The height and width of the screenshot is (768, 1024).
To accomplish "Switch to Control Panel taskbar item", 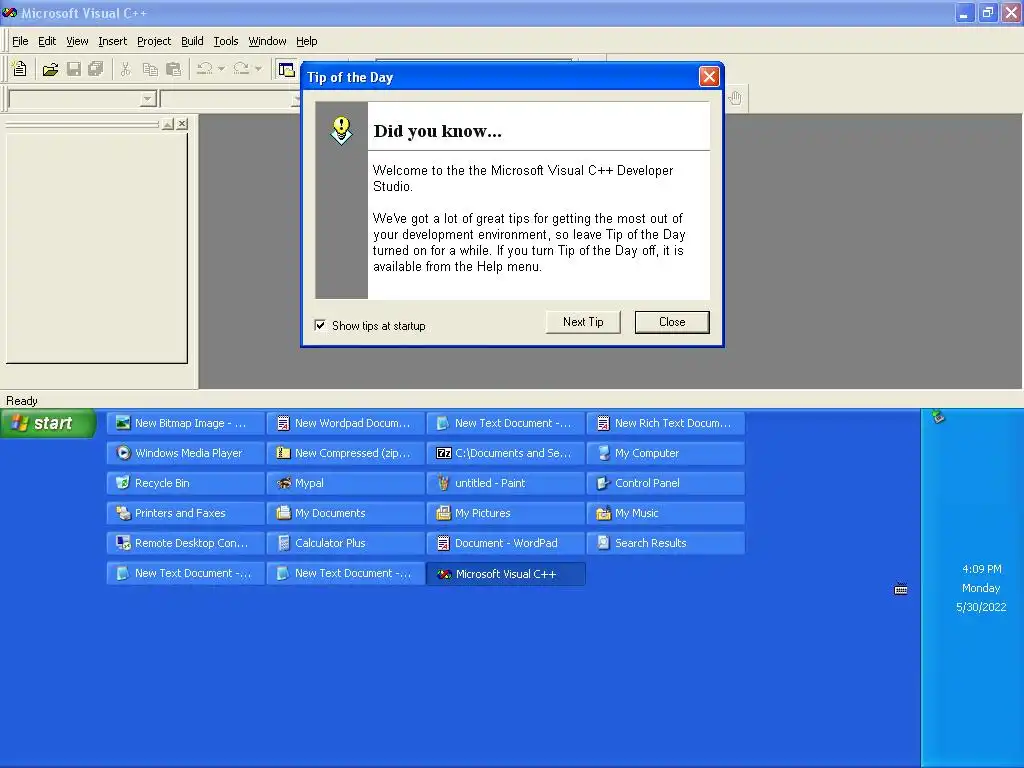I will click(x=665, y=483).
